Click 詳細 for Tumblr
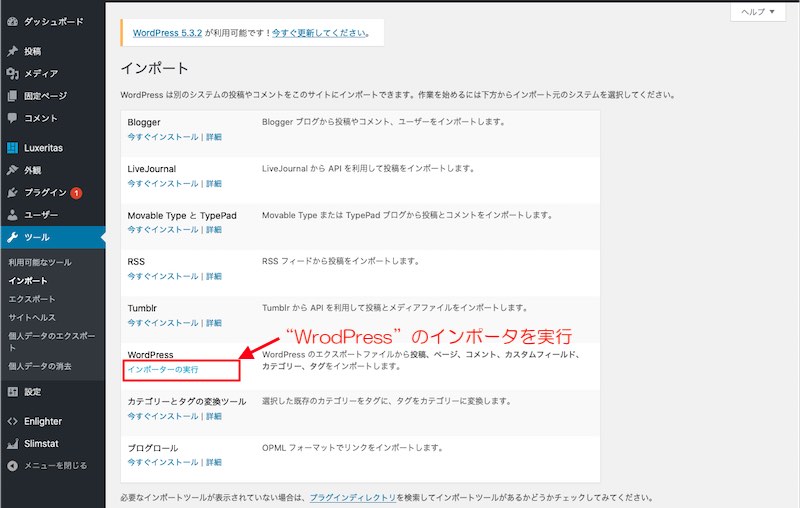The width and height of the screenshot is (800, 508). 214,323
